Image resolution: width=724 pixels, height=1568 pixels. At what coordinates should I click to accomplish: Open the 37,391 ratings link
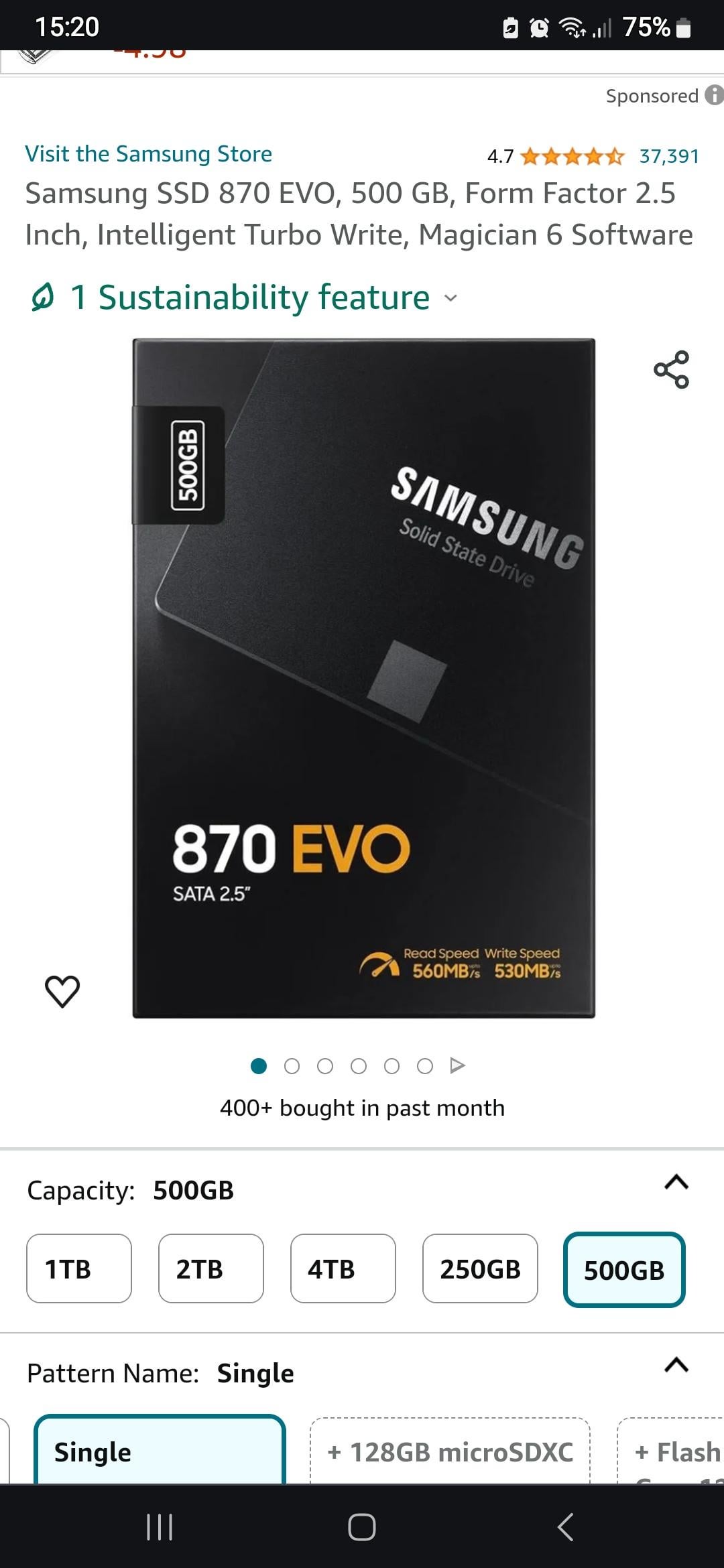[669, 156]
